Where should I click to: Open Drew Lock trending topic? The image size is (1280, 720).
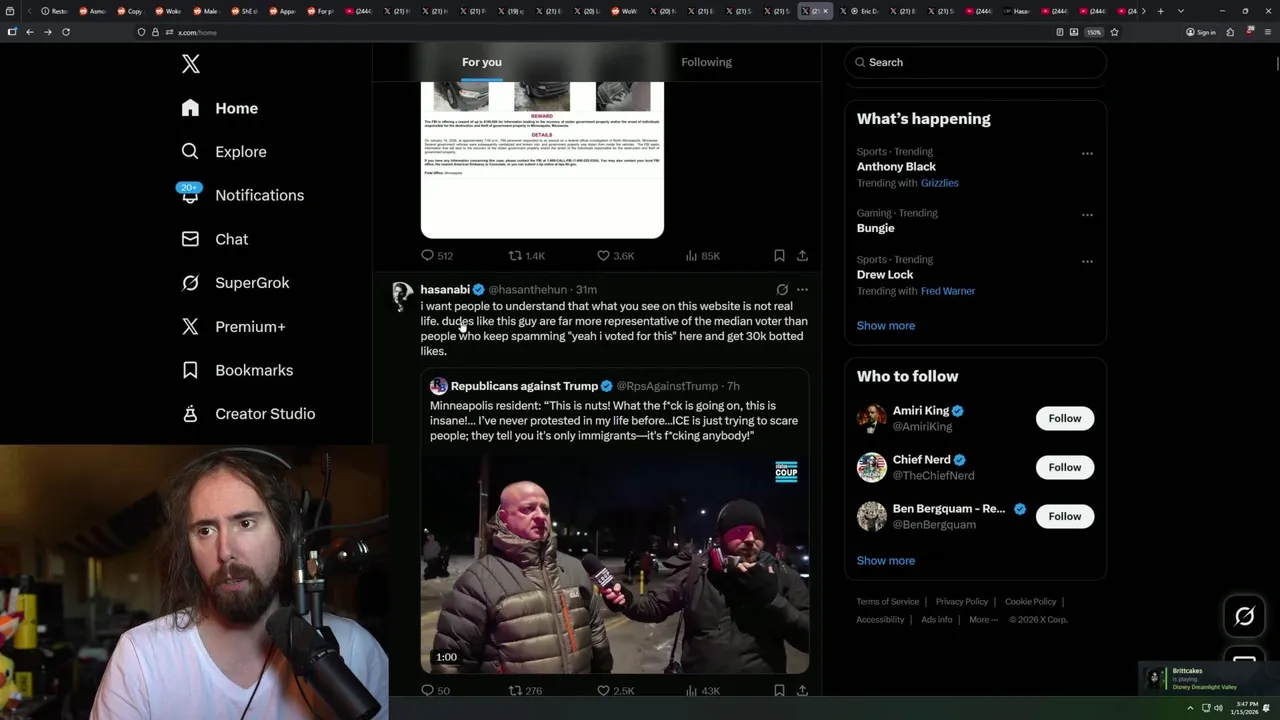(885, 275)
